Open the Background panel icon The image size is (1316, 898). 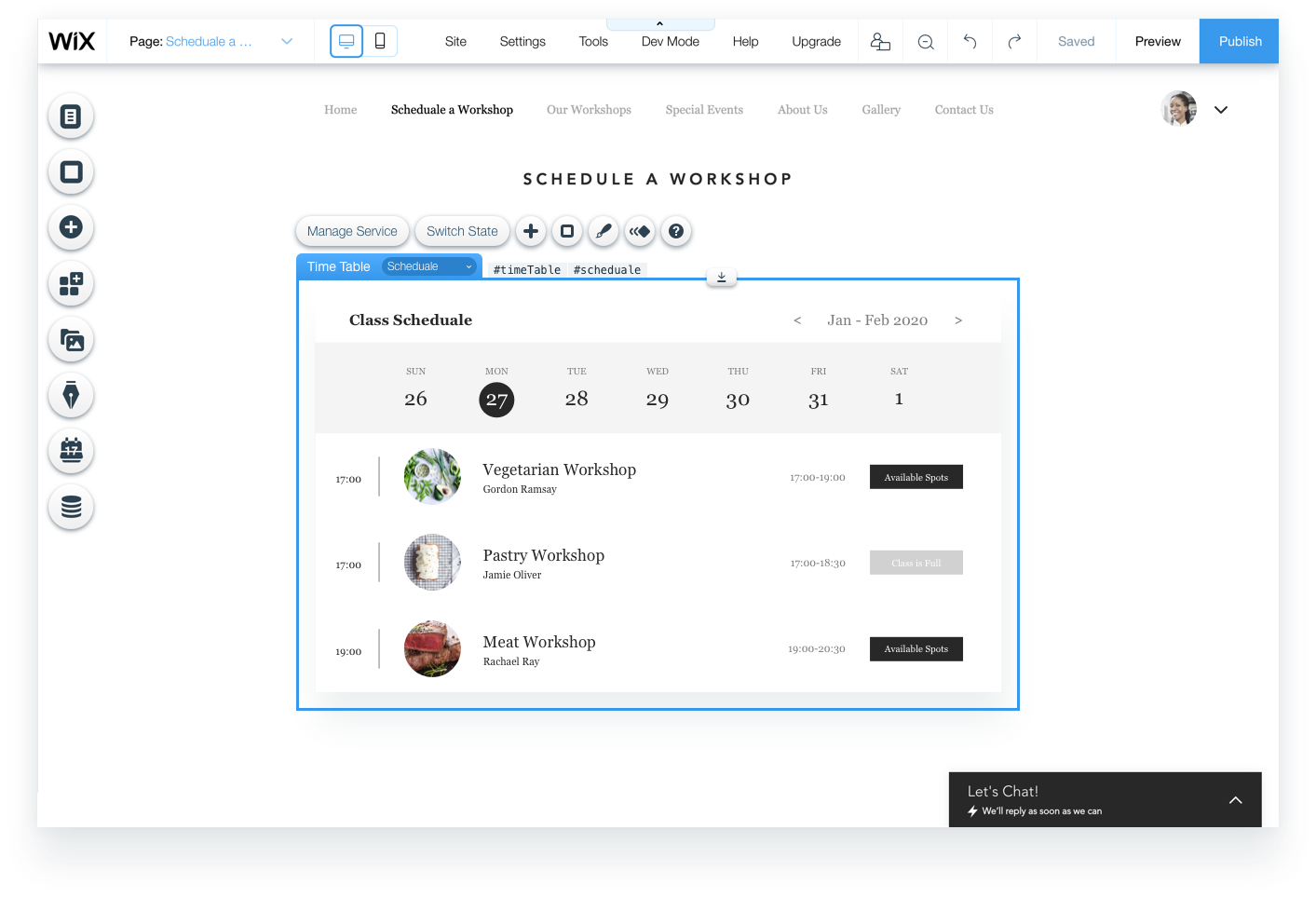(71, 172)
